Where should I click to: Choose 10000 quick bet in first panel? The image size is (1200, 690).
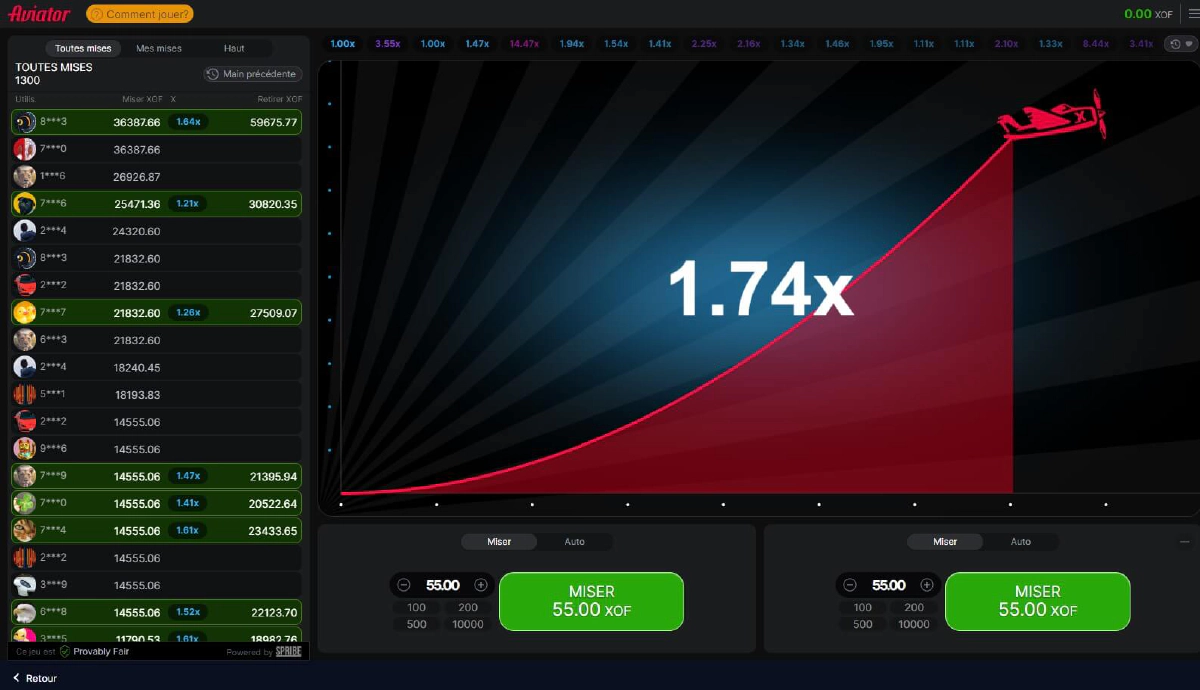[x=468, y=624]
